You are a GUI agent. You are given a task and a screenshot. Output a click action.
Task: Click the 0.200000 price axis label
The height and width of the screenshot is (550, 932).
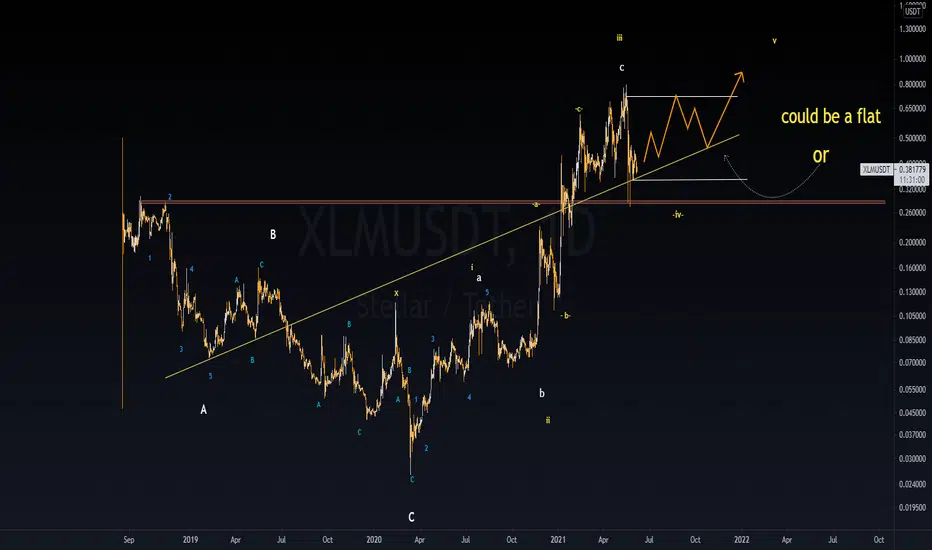912,243
